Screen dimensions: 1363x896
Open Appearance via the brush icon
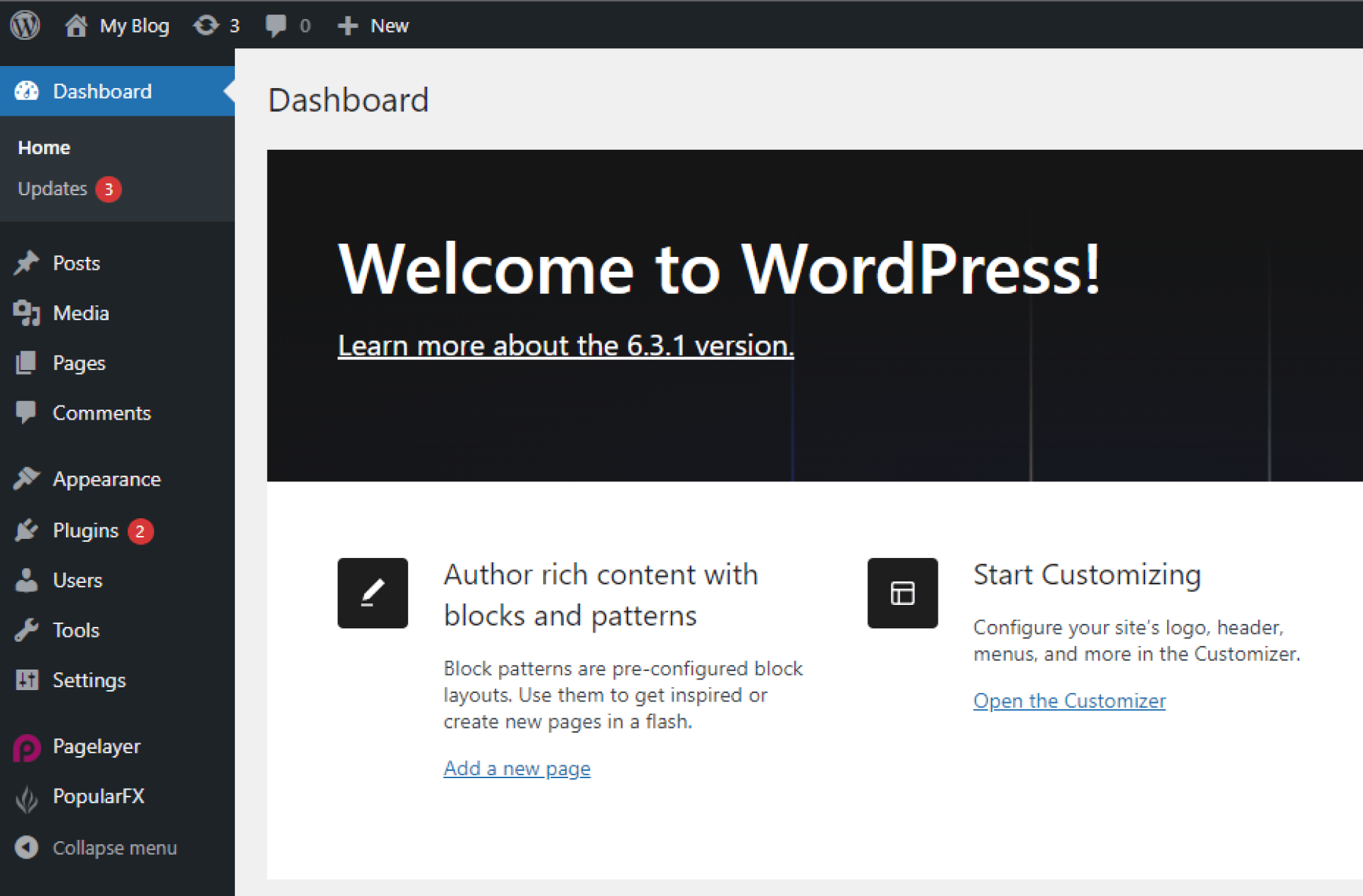(26, 479)
